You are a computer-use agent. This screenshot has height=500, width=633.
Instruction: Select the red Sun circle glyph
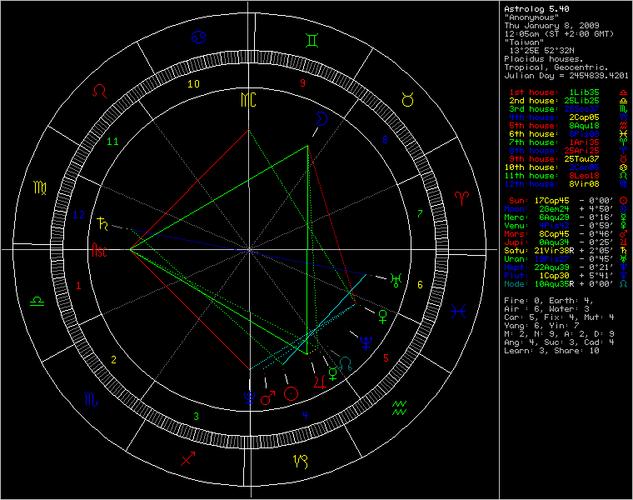291,393
